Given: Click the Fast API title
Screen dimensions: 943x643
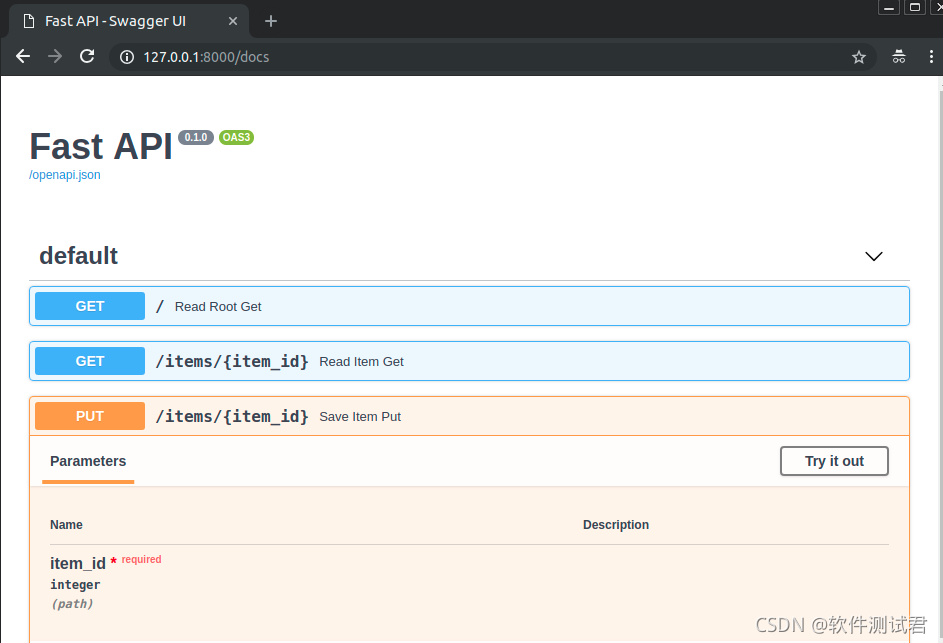Looking at the screenshot, I should pos(101,146).
